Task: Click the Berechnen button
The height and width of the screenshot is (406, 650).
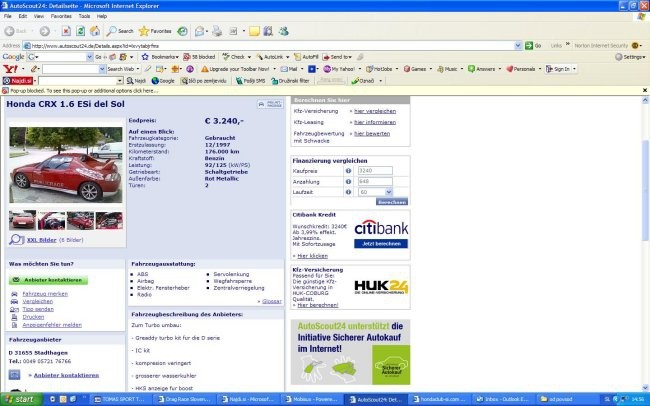Action: 392,202
